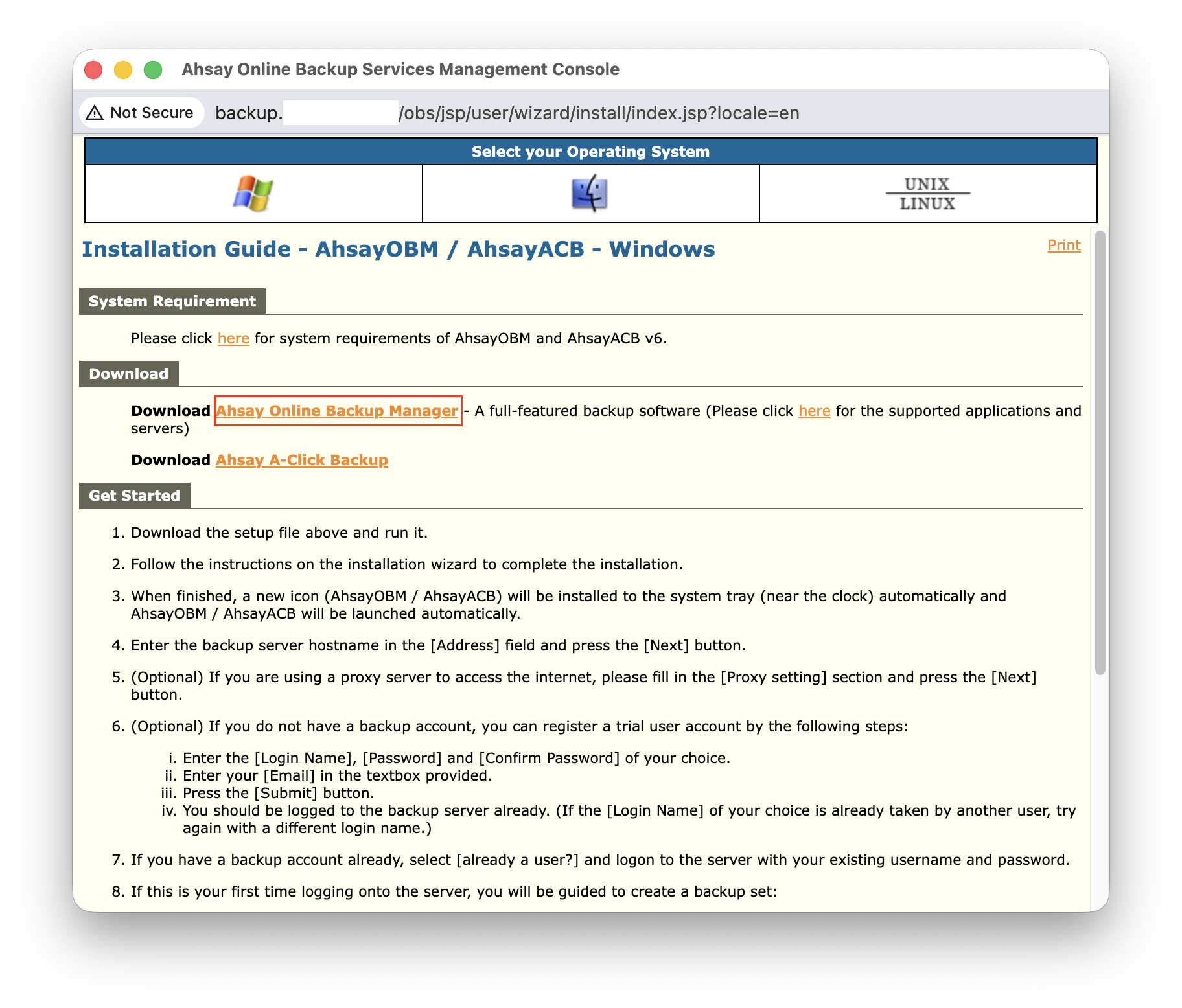Open the system requirements 'here' link
This screenshot has width=1182, height=1008.
tap(233, 338)
